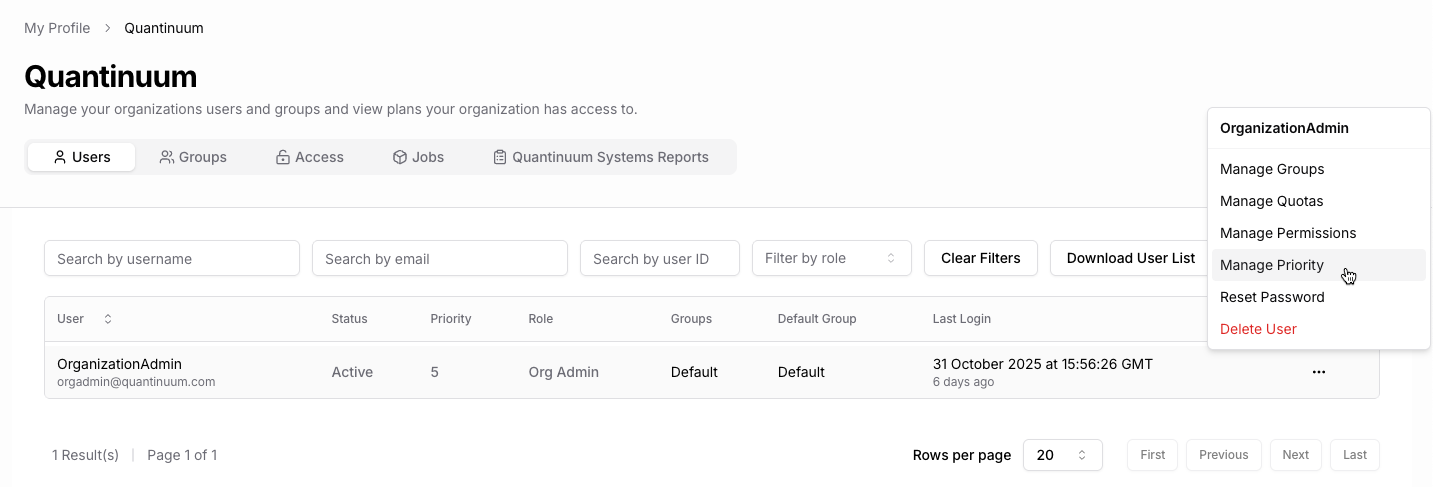Image resolution: width=1433 pixels, height=487 pixels.
Task: Focus the Search by username field
Action: 172,258
